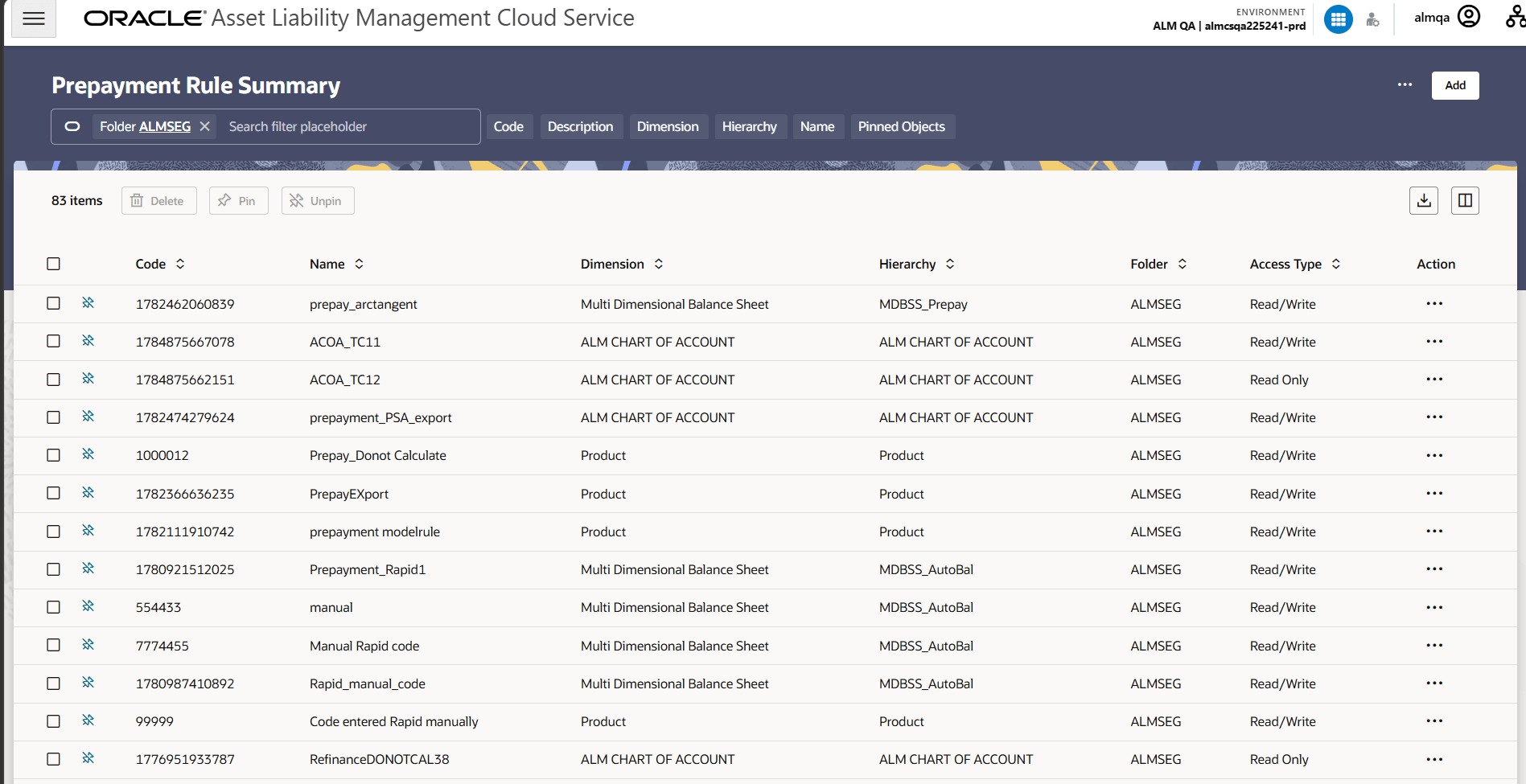Open action menu for prepayment modelrule row
This screenshot has width=1526, height=784.
[x=1434, y=532]
